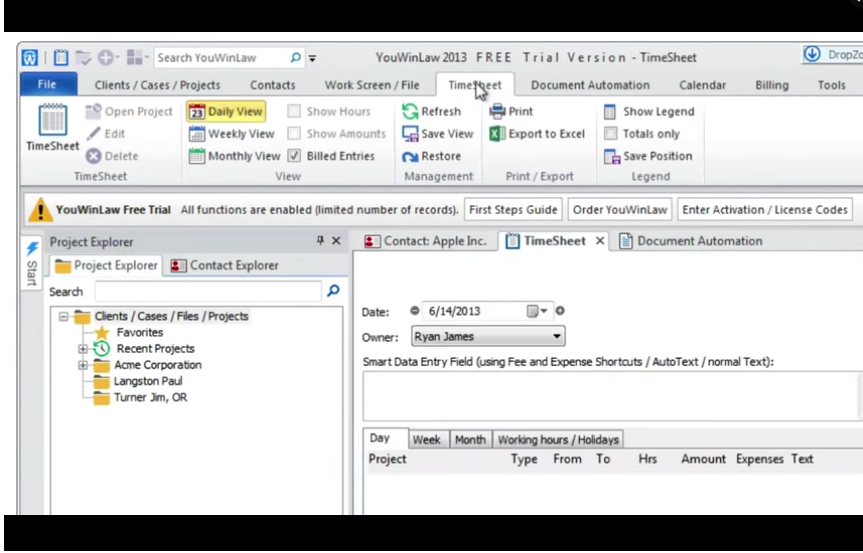Close the TimeSheet document tab
This screenshot has width=863, height=553.
click(x=600, y=241)
